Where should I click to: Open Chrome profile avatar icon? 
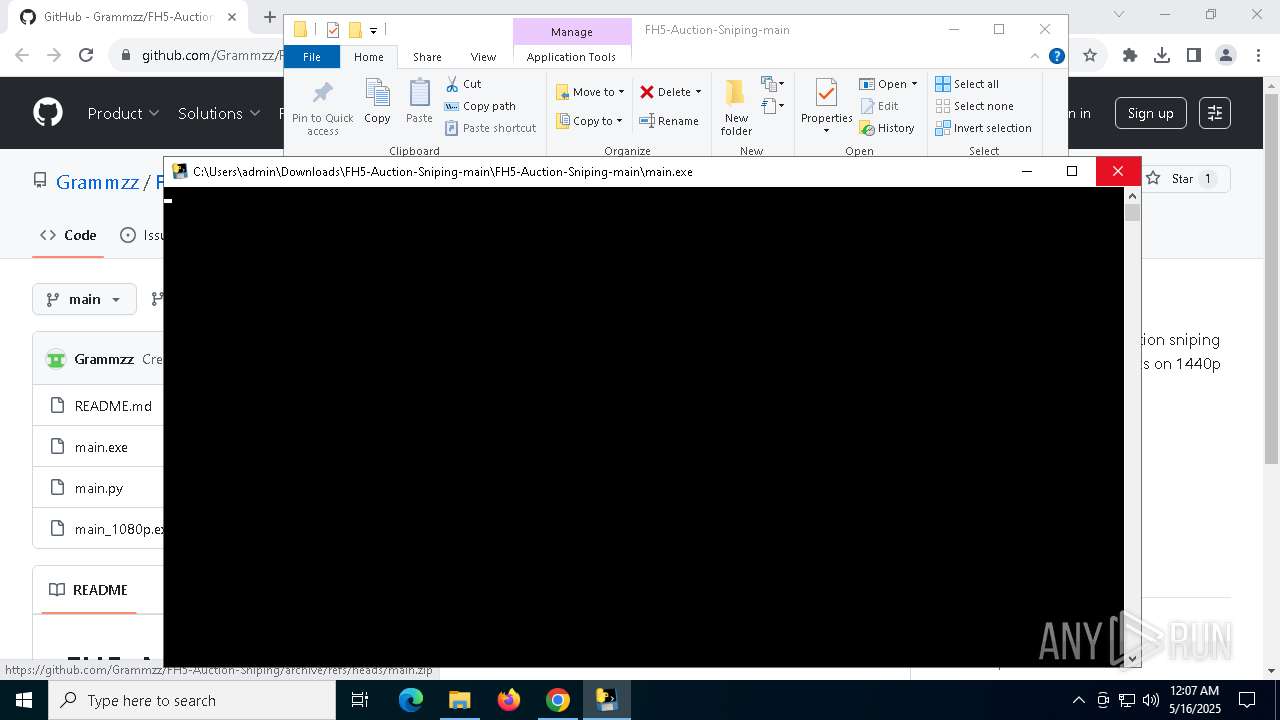tap(1226, 56)
